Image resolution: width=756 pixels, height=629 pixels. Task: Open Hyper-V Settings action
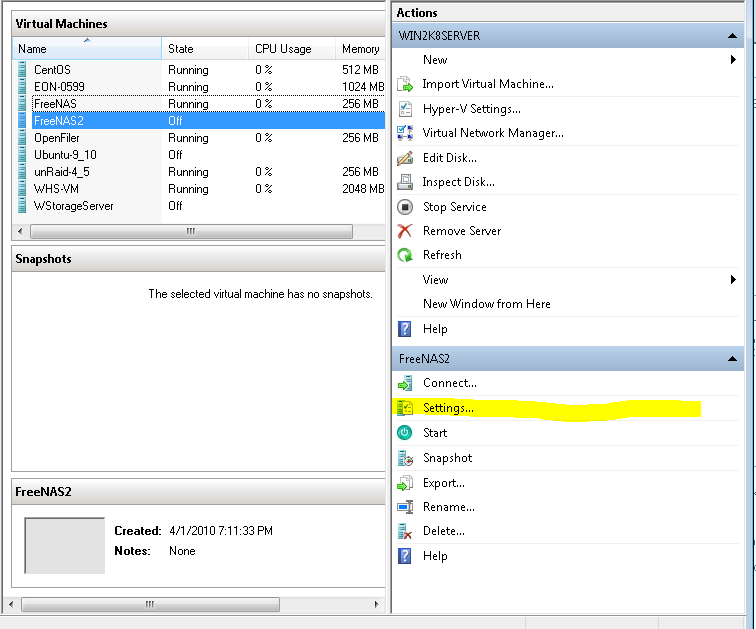[471, 109]
